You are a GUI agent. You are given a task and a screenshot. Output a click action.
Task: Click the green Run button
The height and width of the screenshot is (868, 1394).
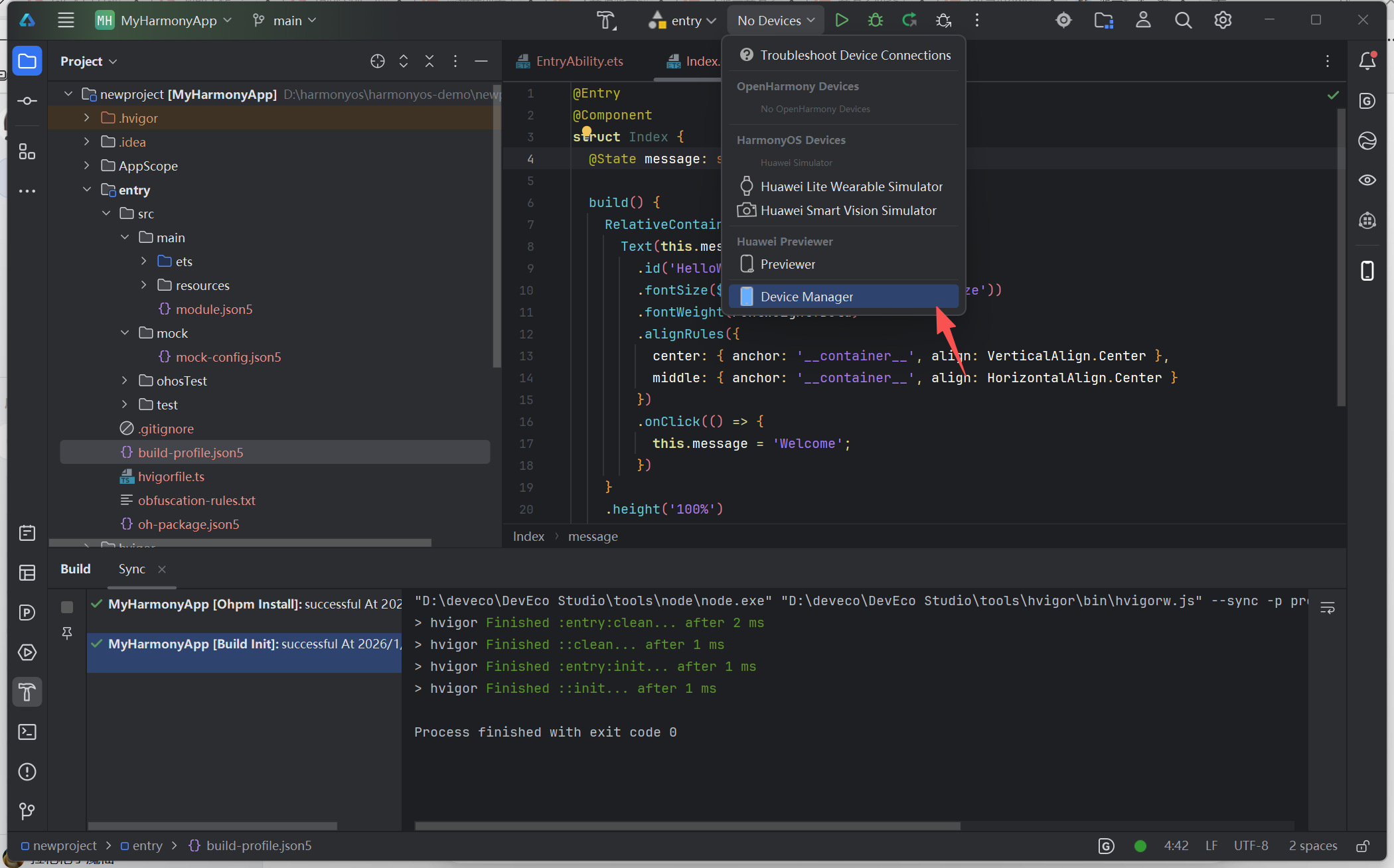(x=841, y=20)
